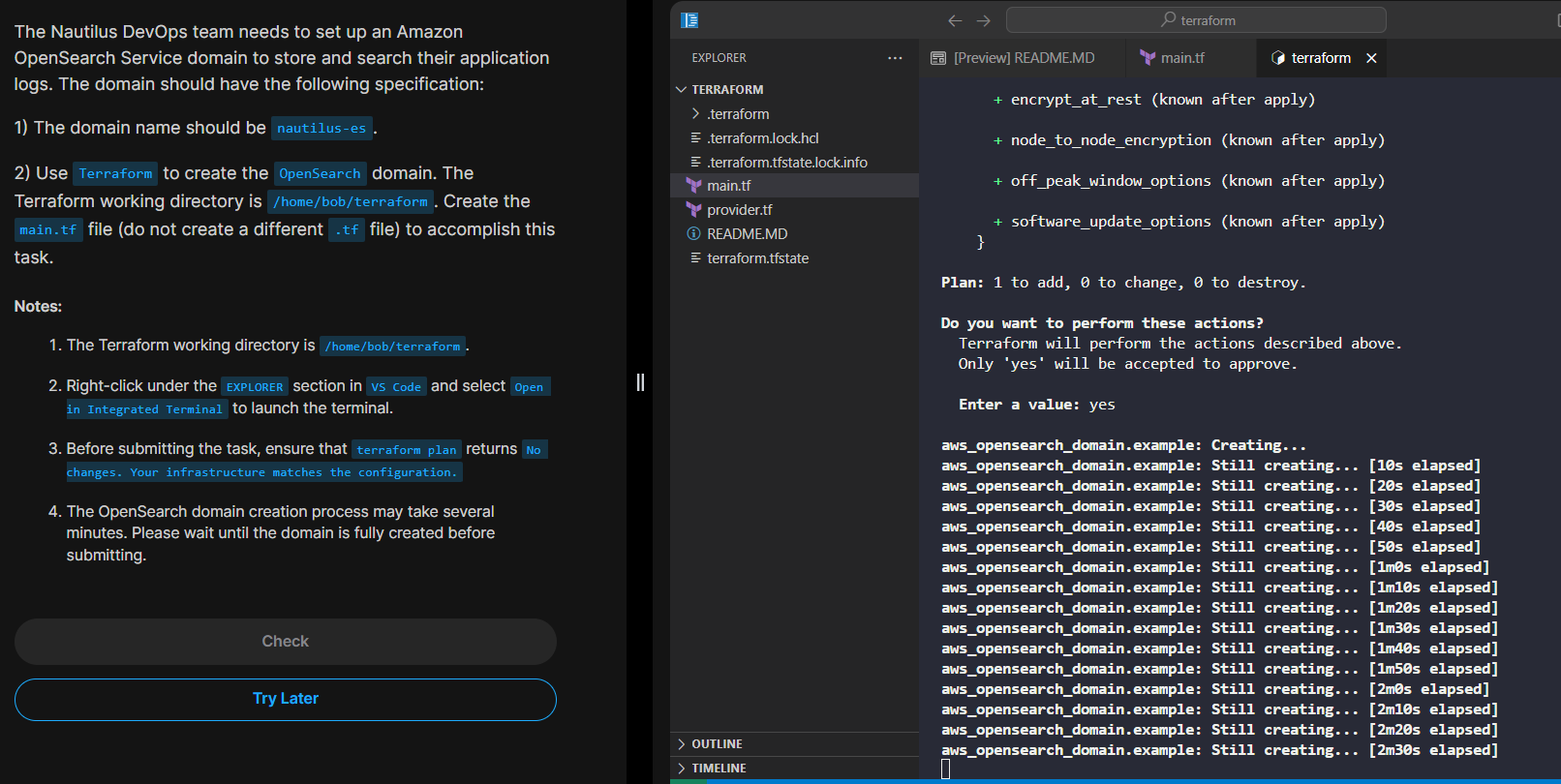The height and width of the screenshot is (784, 1561).
Task: Open Explorer more actions ellipsis
Action: pyautogui.click(x=895, y=58)
